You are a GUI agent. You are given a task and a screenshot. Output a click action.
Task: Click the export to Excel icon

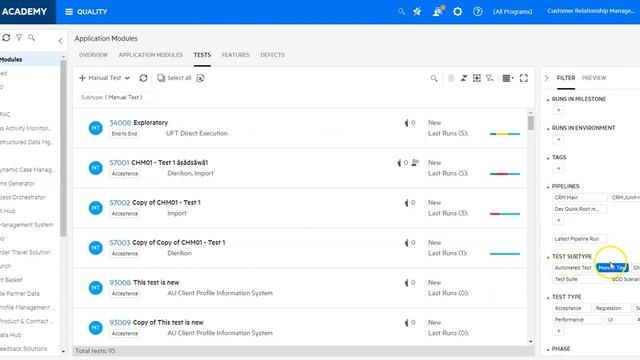pyautogui.click(x=200, y=78)
